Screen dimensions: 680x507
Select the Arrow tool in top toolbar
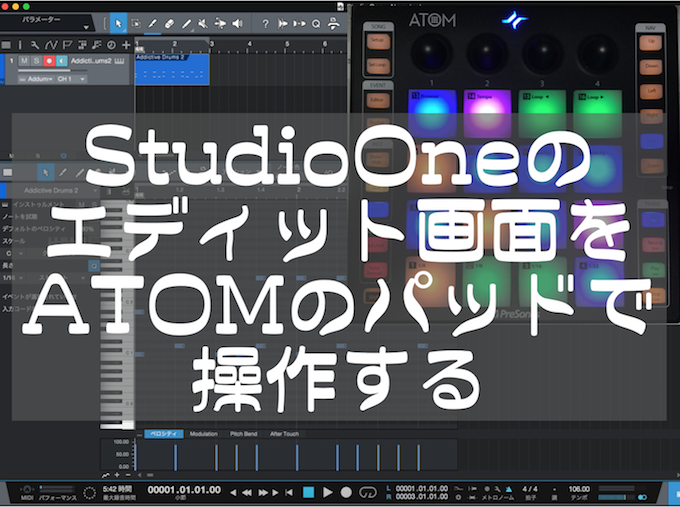(x=118, y=23)
